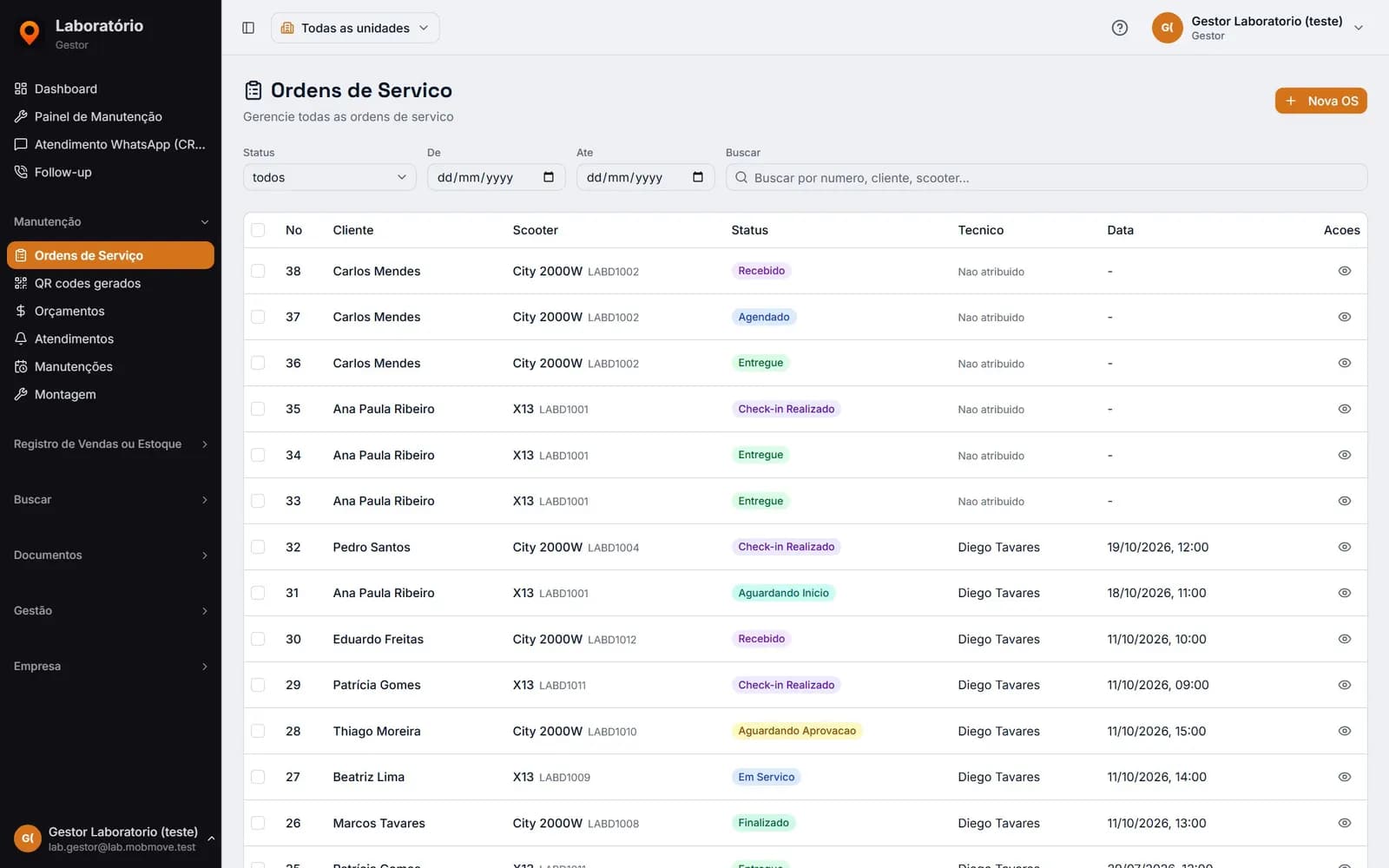Open Atendimentos in sidebar

pos(110,339)
